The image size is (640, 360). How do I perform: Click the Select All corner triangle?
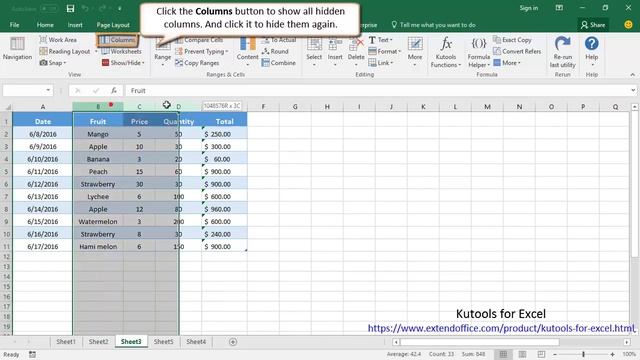click(x=7, y=107)
